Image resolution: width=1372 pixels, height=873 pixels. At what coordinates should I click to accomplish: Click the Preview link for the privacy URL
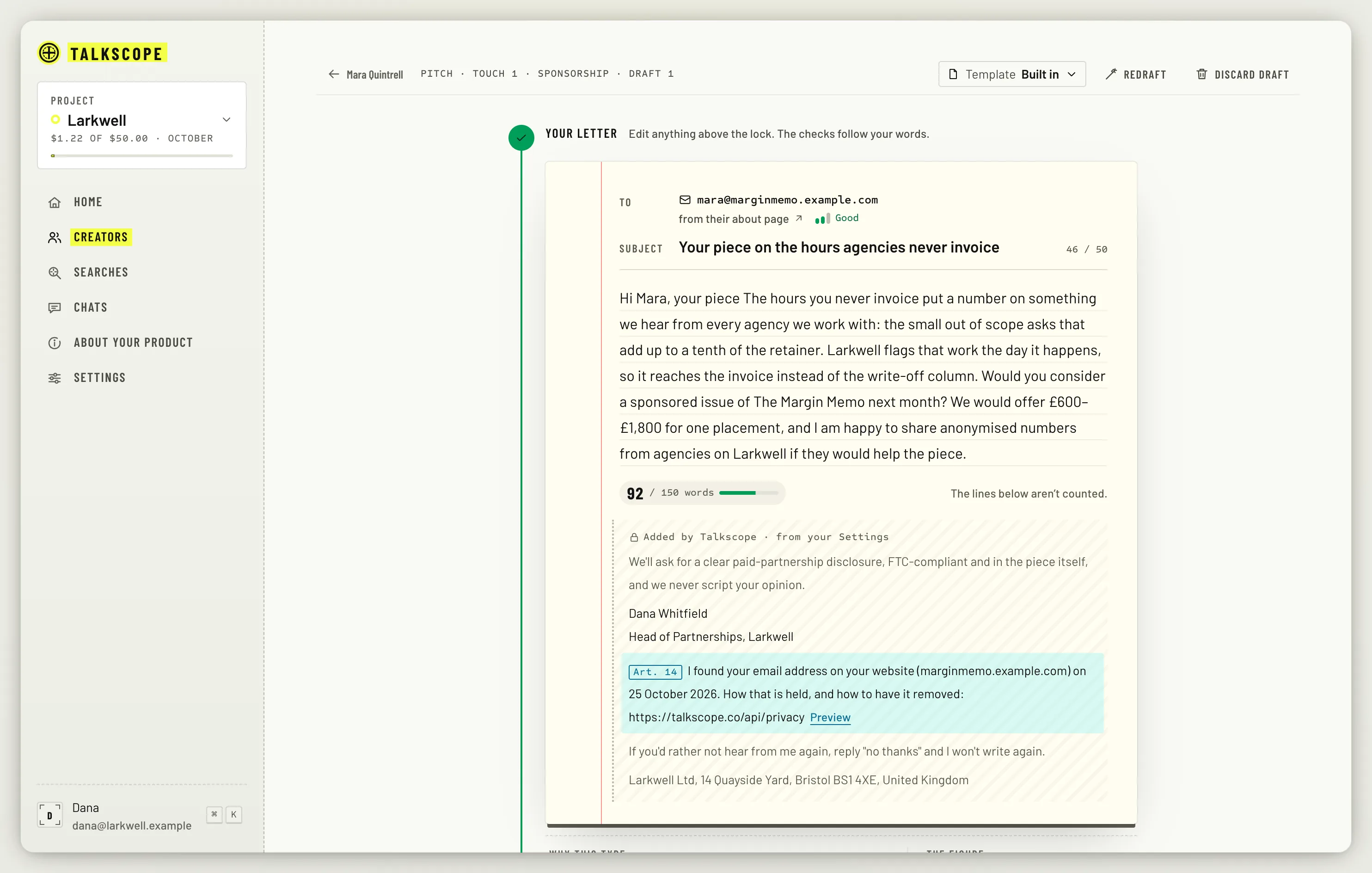click(x=830, y=718)
